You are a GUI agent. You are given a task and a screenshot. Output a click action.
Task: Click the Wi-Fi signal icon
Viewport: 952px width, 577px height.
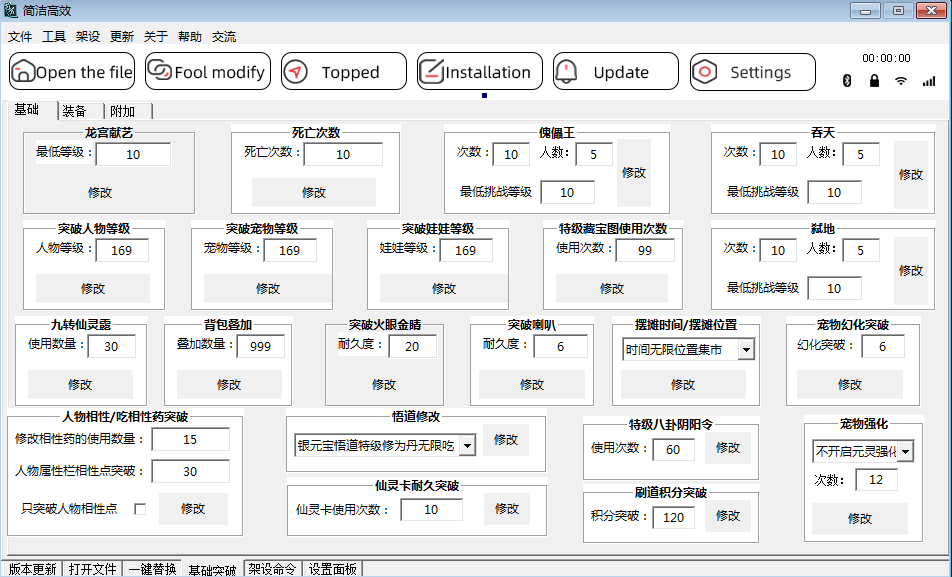pyautogui.click(x=901, y=81)
